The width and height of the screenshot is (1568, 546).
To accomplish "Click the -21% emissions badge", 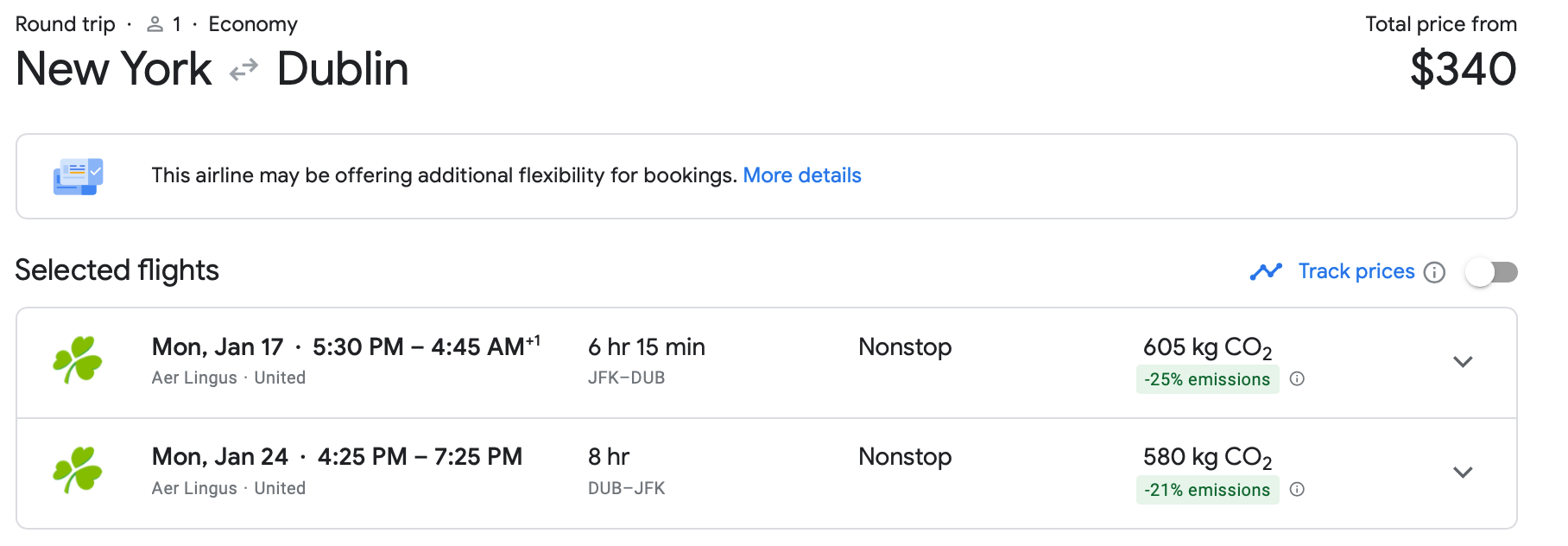I will click(1207, 490).
